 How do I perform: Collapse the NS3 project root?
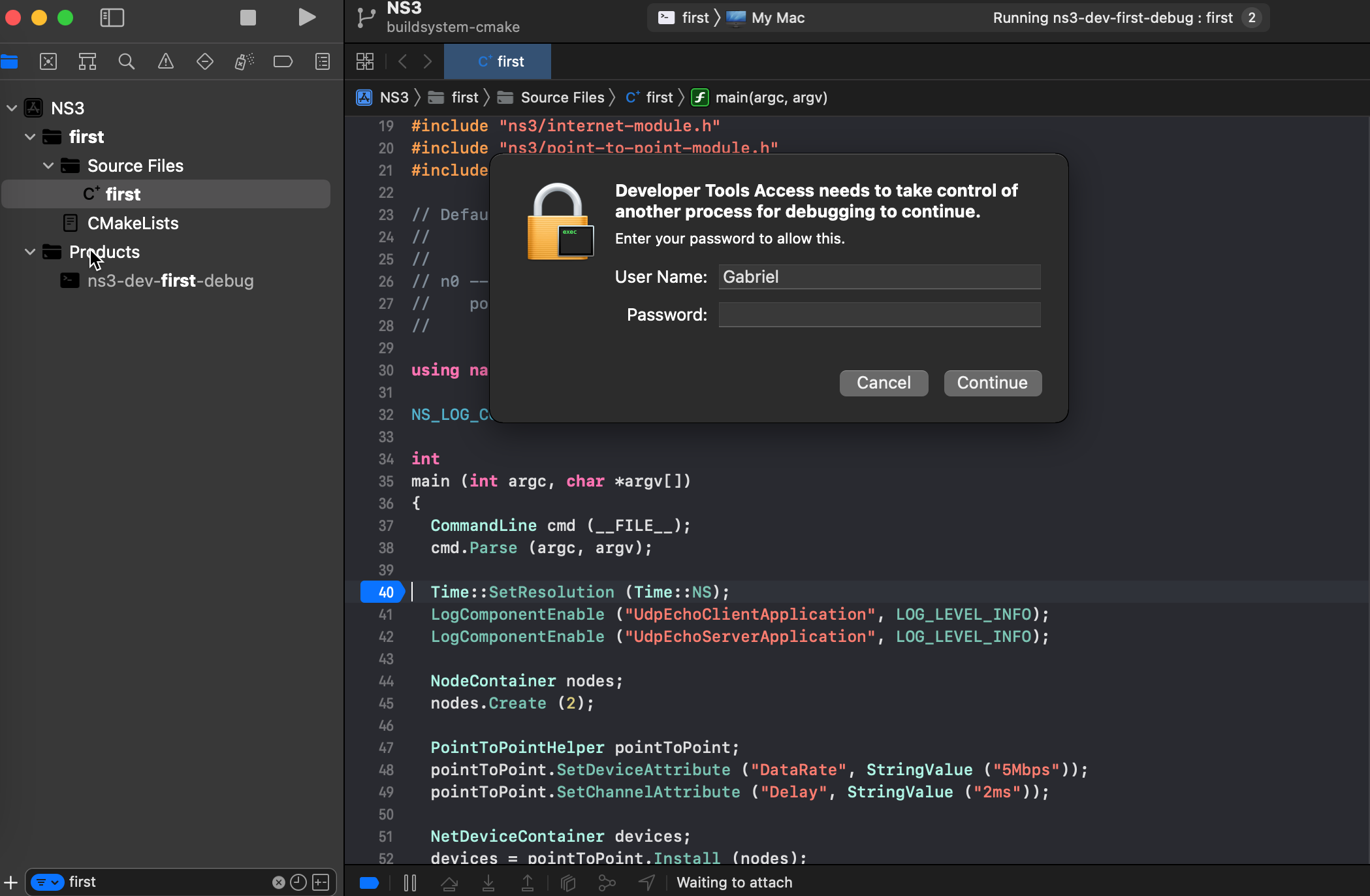12,108
